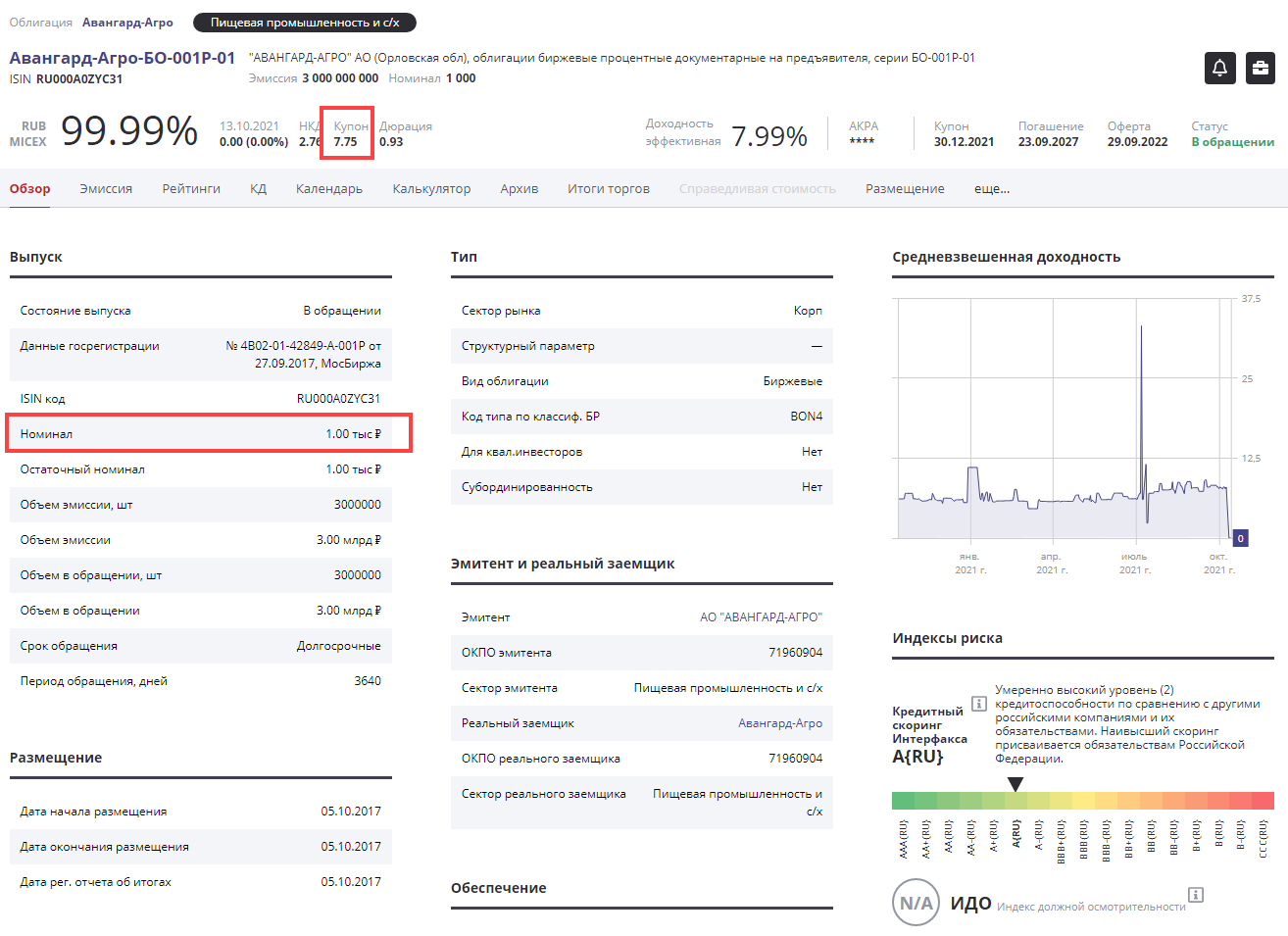Click the В обращении status label
Viewport: 1288px width, 936px height.
coord(1232,142)
